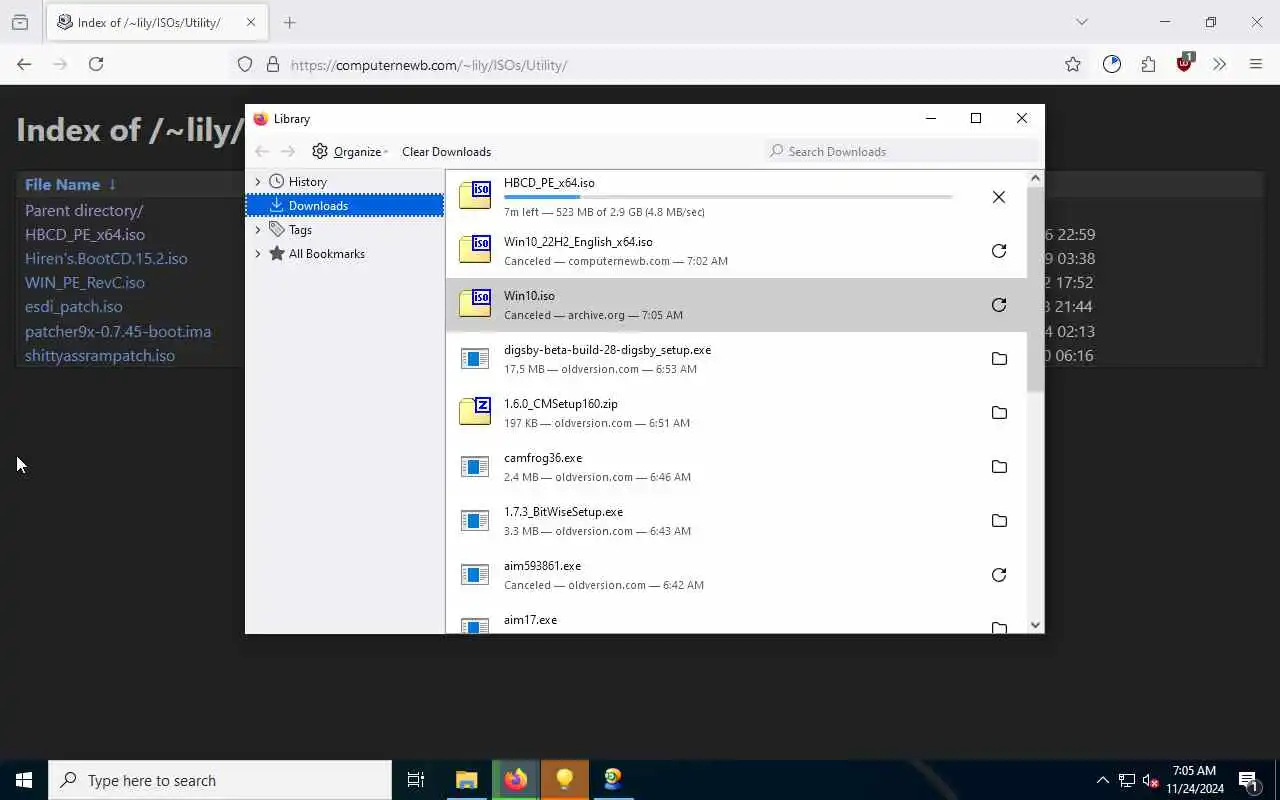Screen dimensions: 1280x800
Task: Open Firefox application hamburger menu
Action: point(1256,64)
